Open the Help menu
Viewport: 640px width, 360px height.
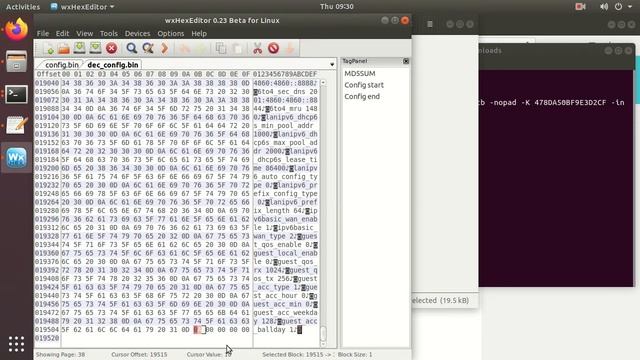tap(199, 33)
